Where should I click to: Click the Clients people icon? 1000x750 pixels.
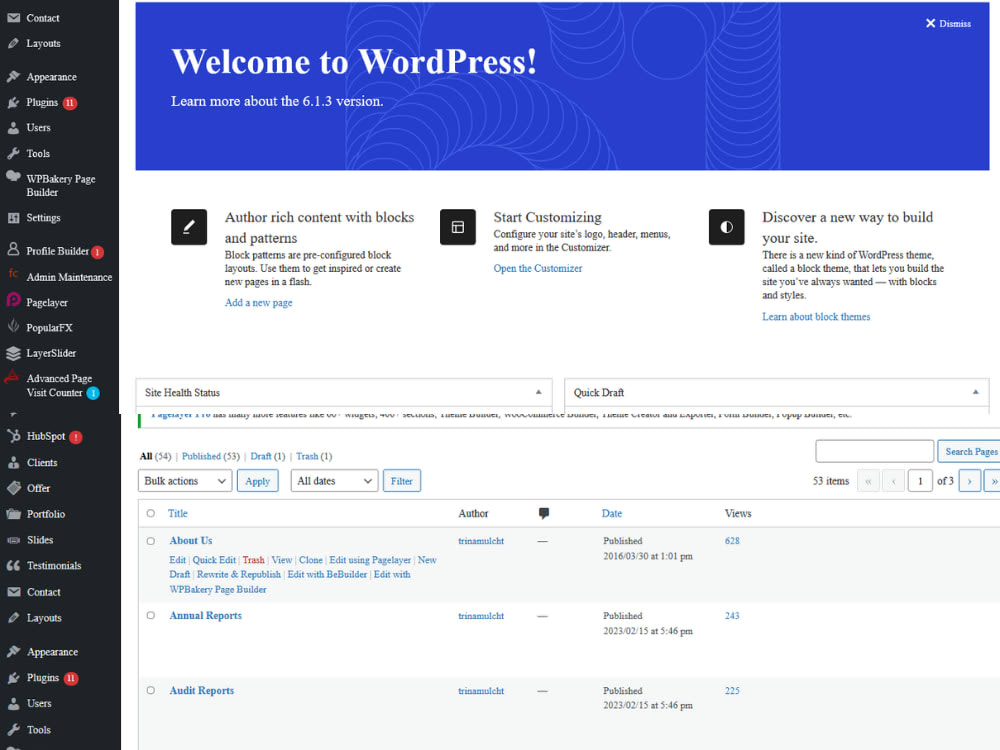[x=13, y=463]
